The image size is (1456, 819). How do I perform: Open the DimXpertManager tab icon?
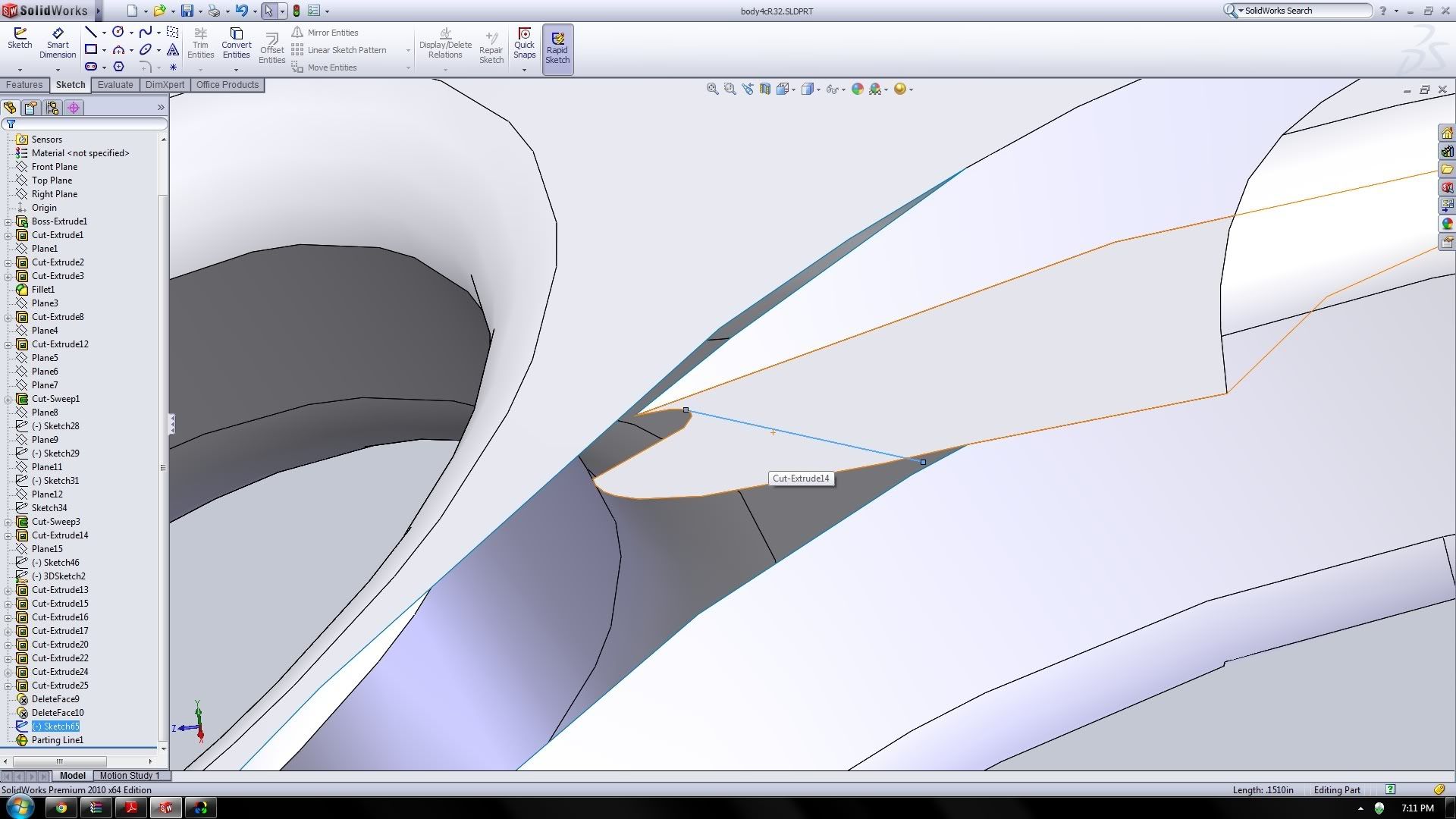point(74,108)
